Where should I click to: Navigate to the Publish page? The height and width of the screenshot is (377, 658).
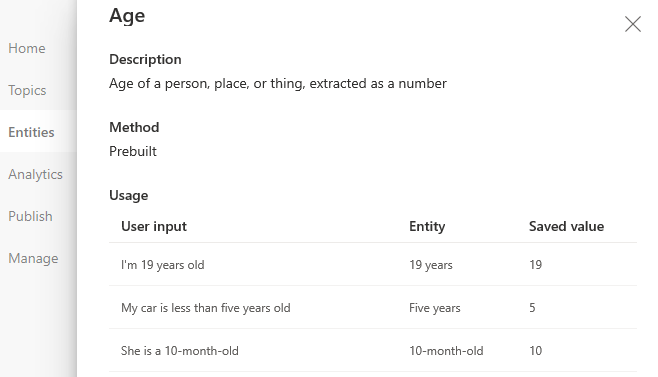pos(30,216)
